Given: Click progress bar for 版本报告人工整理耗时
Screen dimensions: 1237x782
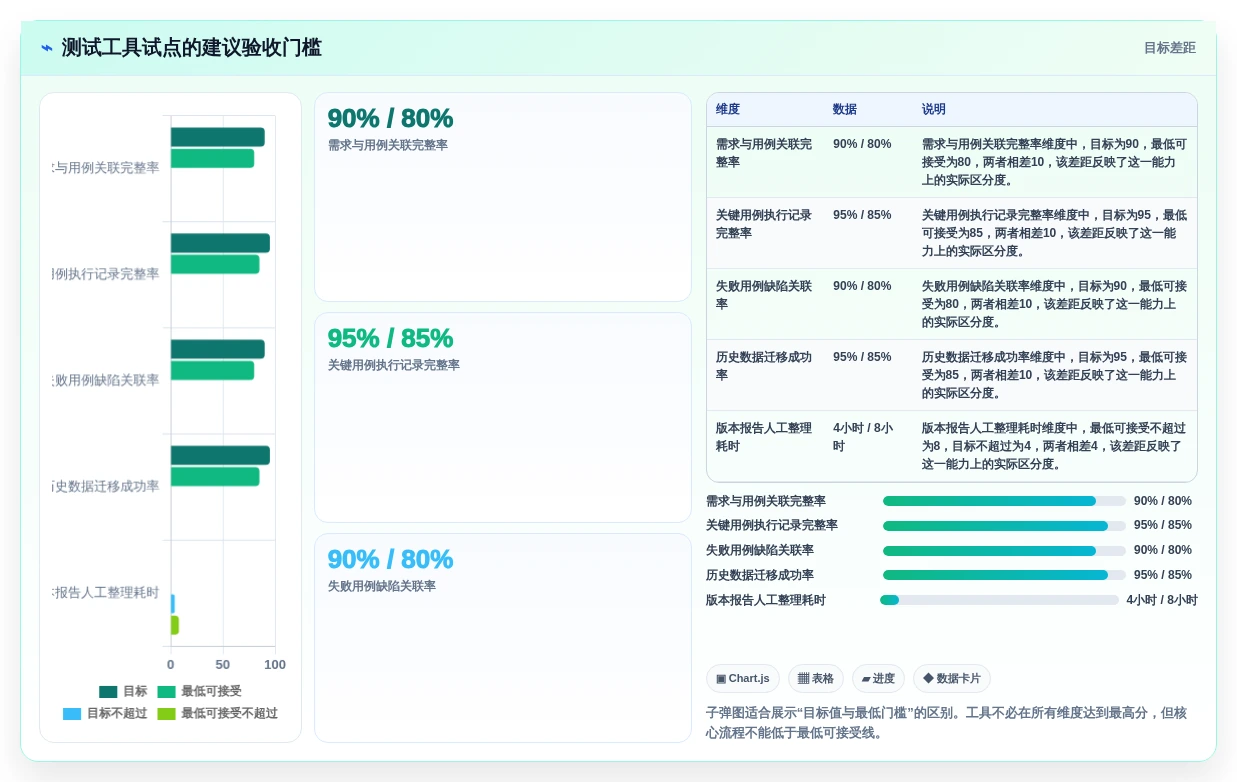Looking at the screenshot, I should point(999,600).
